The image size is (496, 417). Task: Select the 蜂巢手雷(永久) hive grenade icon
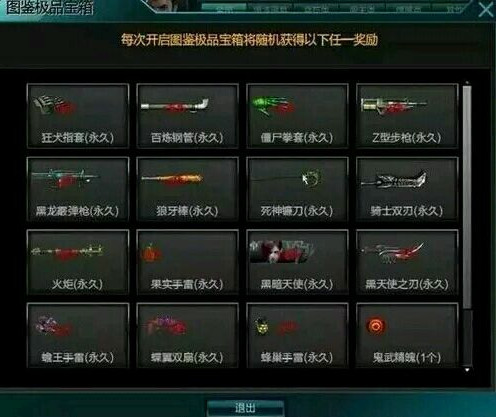278,326
